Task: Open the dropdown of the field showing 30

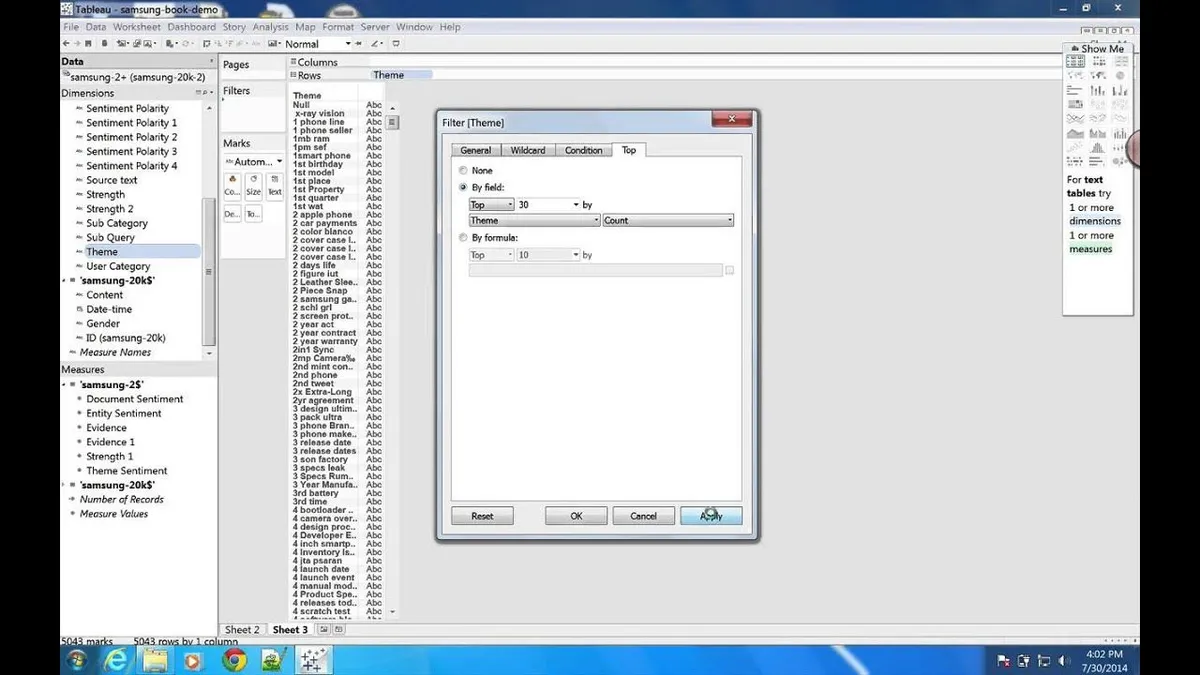Action: point(575,205)
